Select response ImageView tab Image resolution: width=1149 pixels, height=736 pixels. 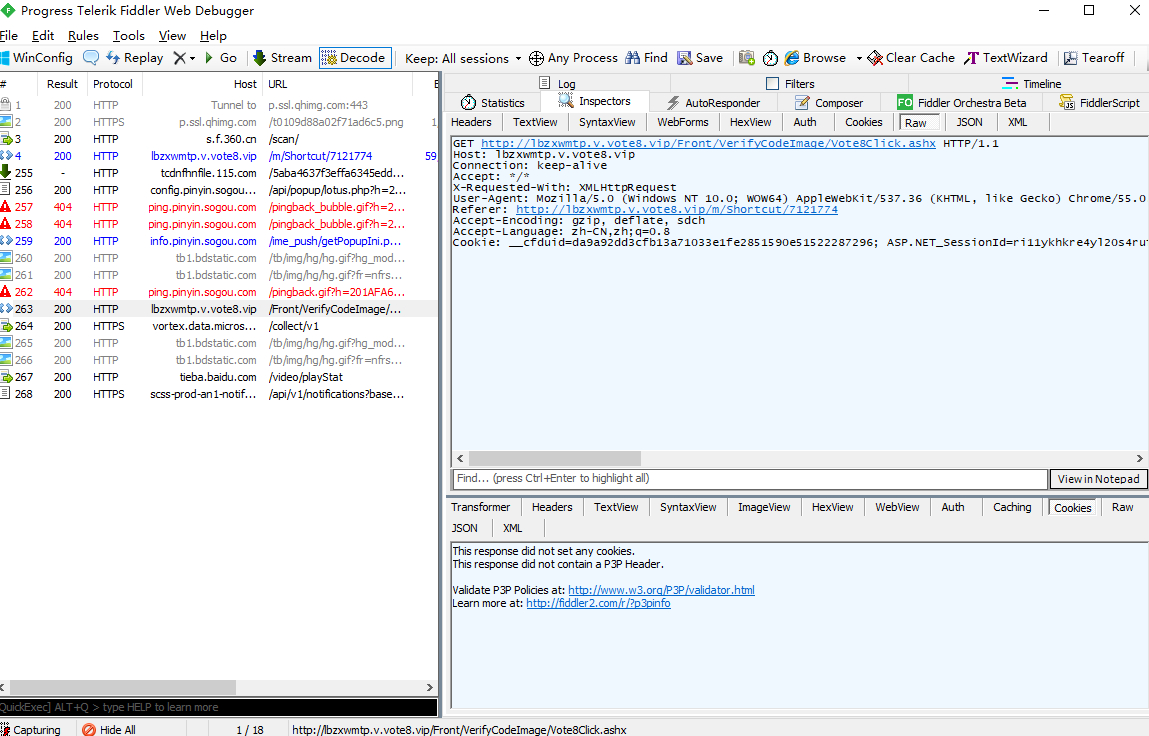tap(764, 507)
